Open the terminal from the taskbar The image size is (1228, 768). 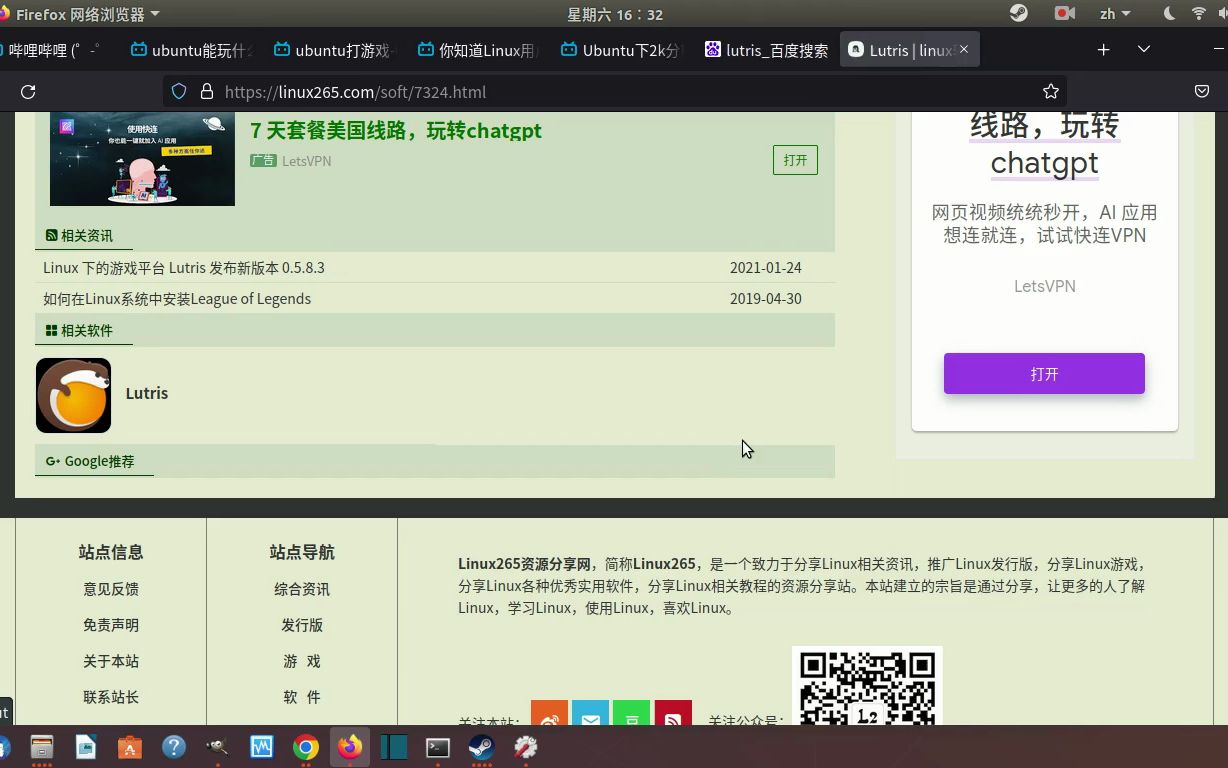pos(437,747)
